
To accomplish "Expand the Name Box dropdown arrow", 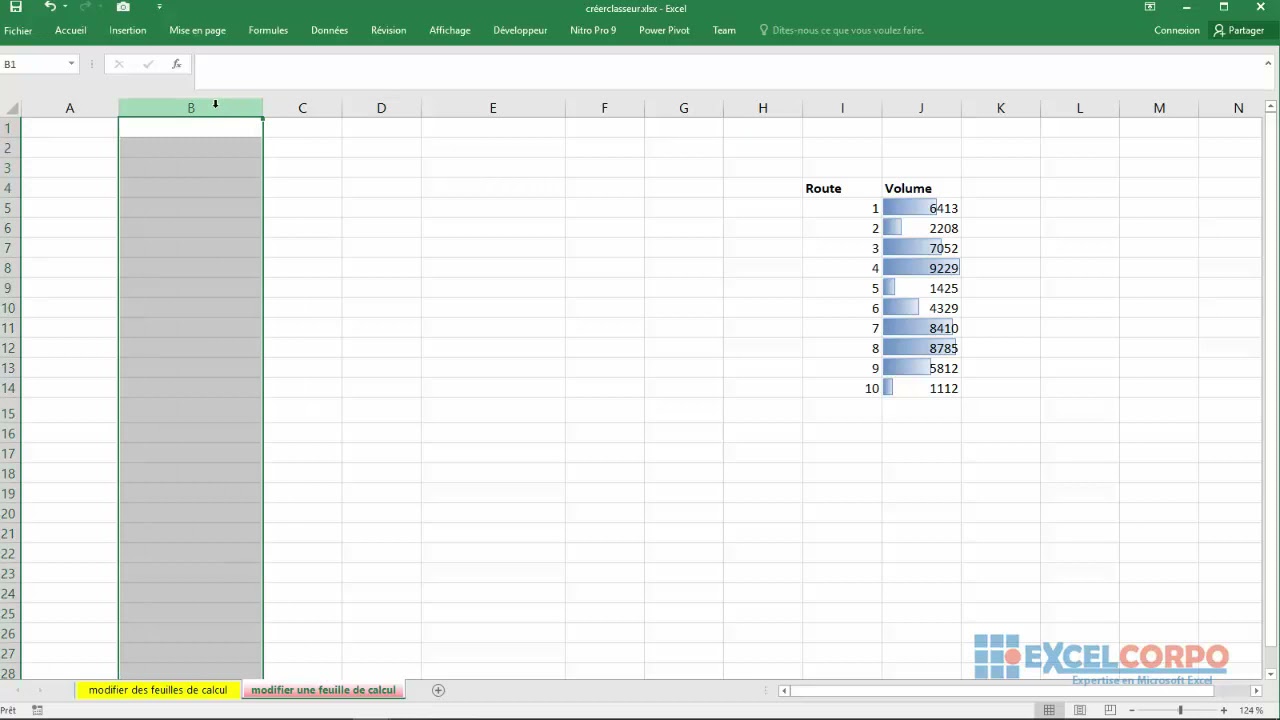I will (x=71, y=64).
